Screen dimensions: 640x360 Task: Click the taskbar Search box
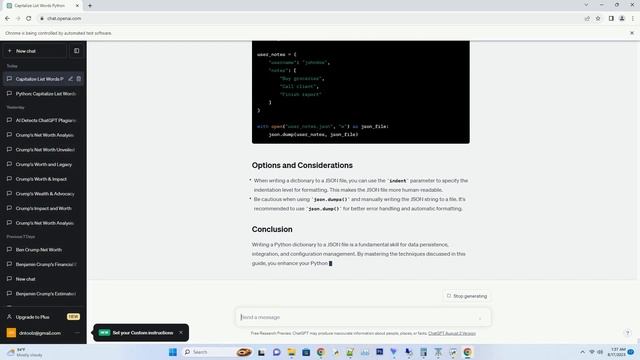coord(218,352)
